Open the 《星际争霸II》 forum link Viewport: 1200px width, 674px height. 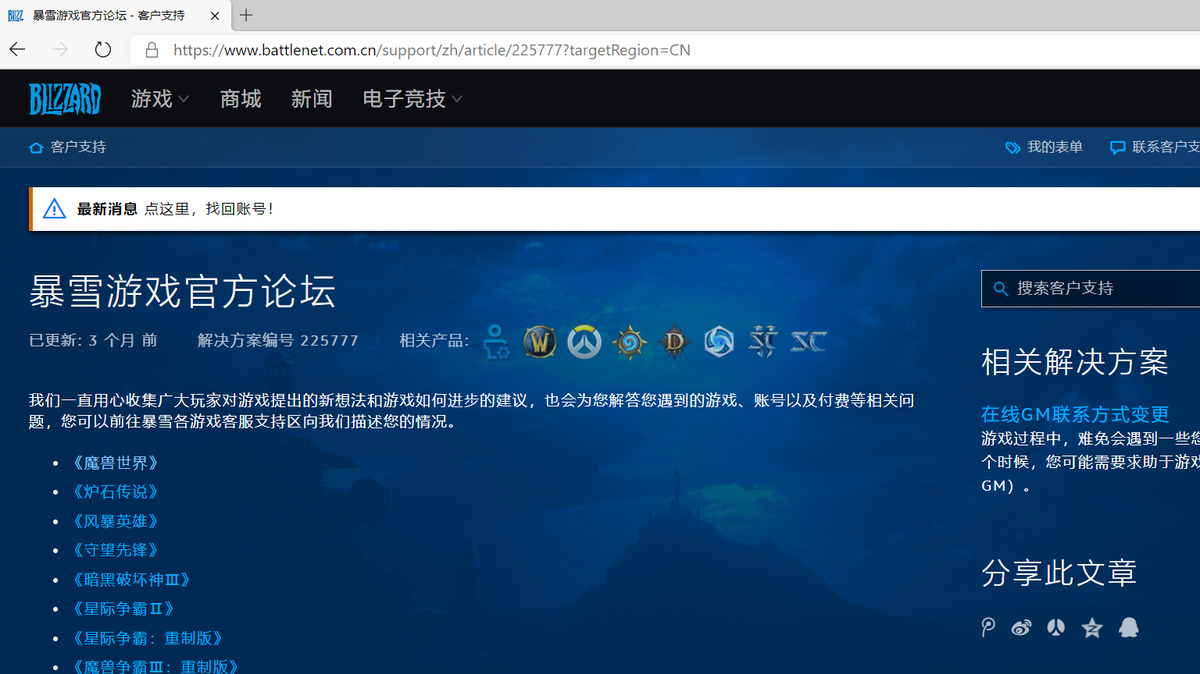point(124,608)
